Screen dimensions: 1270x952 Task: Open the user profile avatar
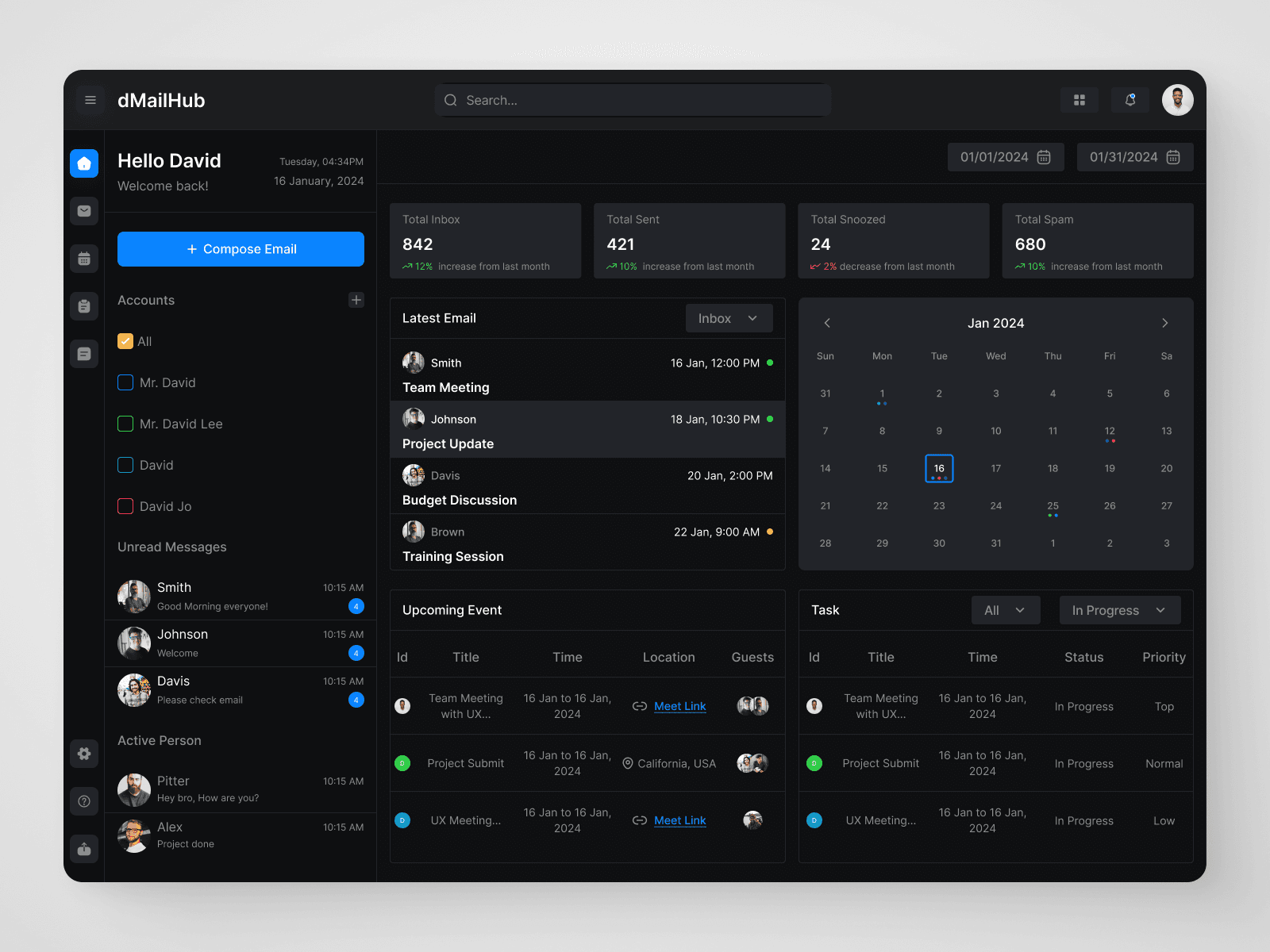[1178, 100]
